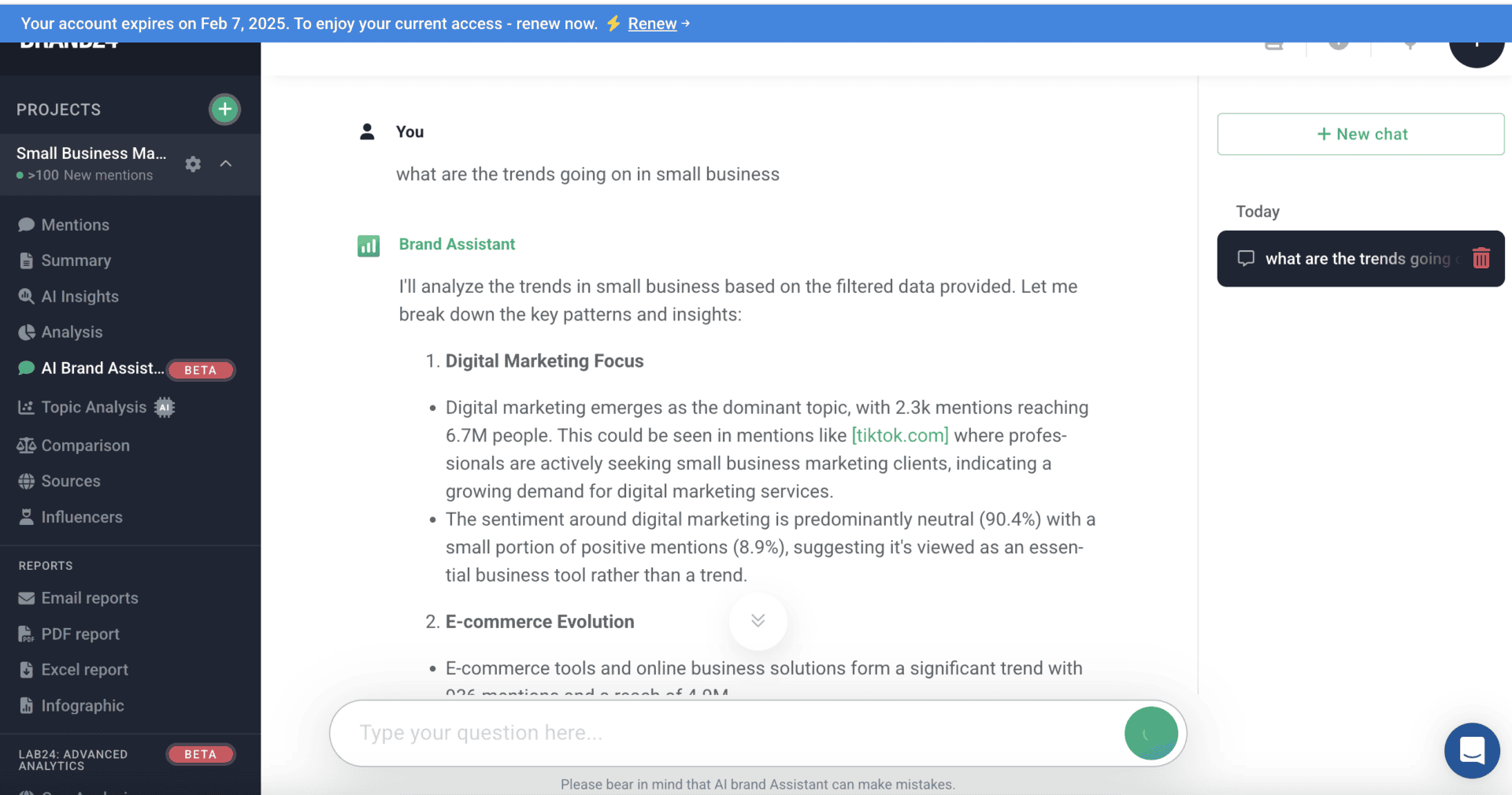Collapse the Small Business project with the chevron

(226, 164)
